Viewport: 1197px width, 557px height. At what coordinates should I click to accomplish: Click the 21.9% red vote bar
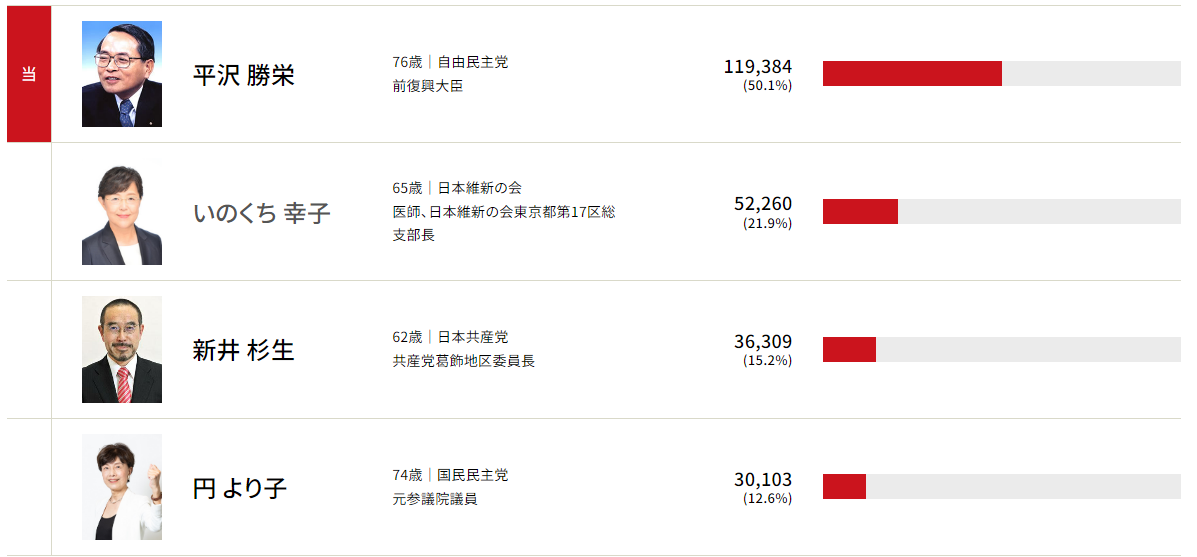click(860, 212)
